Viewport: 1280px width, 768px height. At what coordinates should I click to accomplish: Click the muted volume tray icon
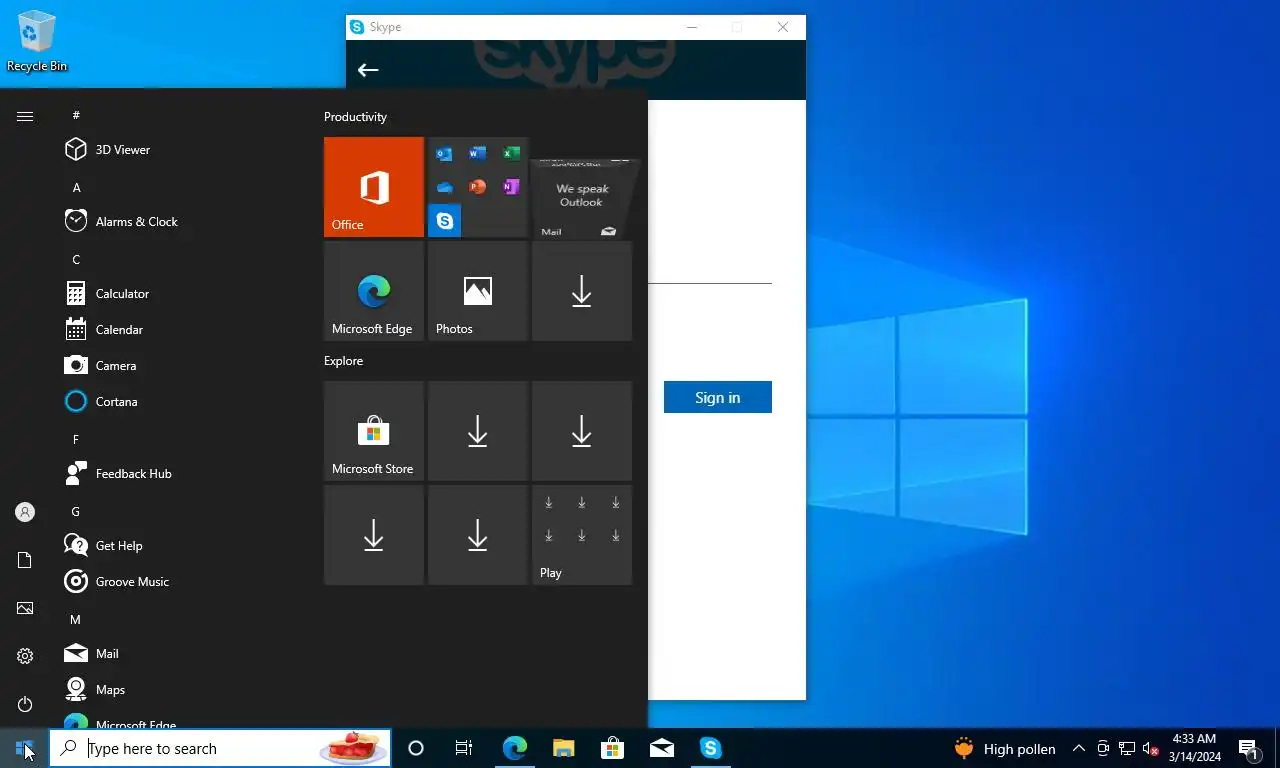coord(1150,748)
